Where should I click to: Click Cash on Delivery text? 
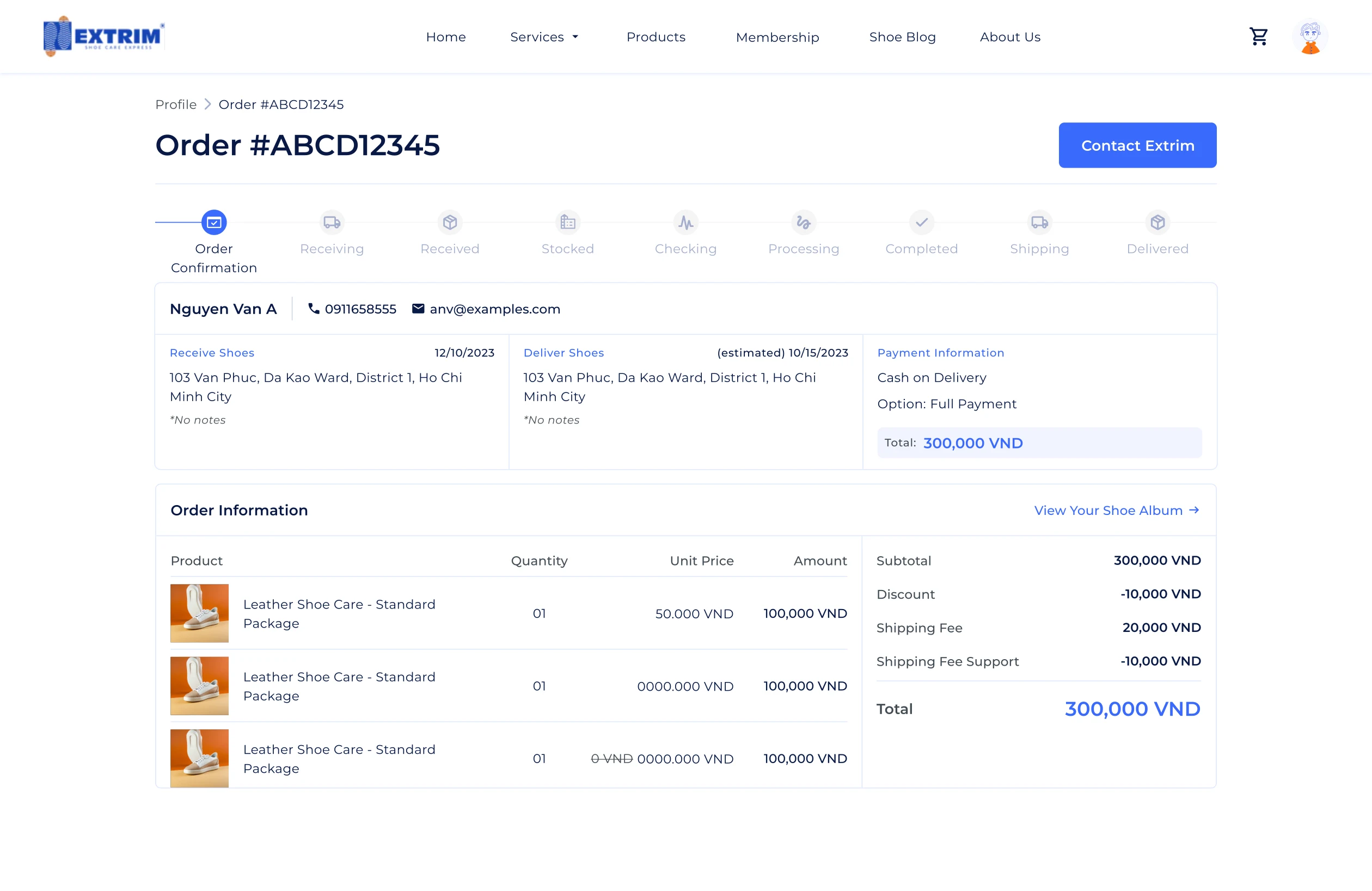click(x=932, y=378)
